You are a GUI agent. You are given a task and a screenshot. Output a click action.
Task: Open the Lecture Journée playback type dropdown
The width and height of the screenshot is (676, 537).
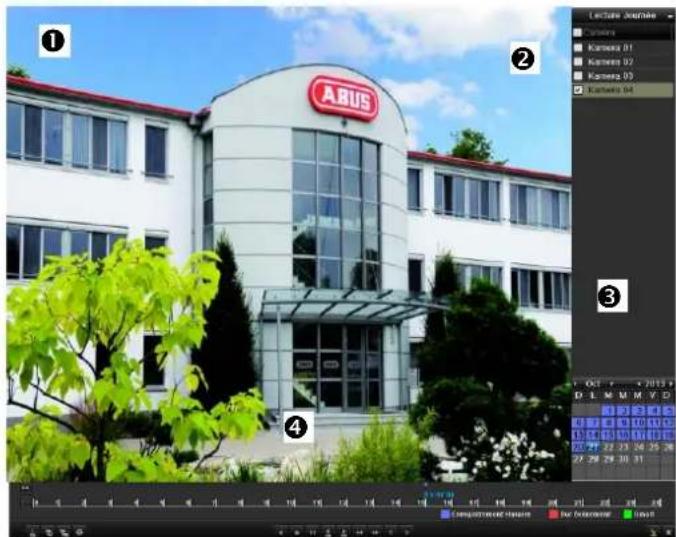pos(670,16)
